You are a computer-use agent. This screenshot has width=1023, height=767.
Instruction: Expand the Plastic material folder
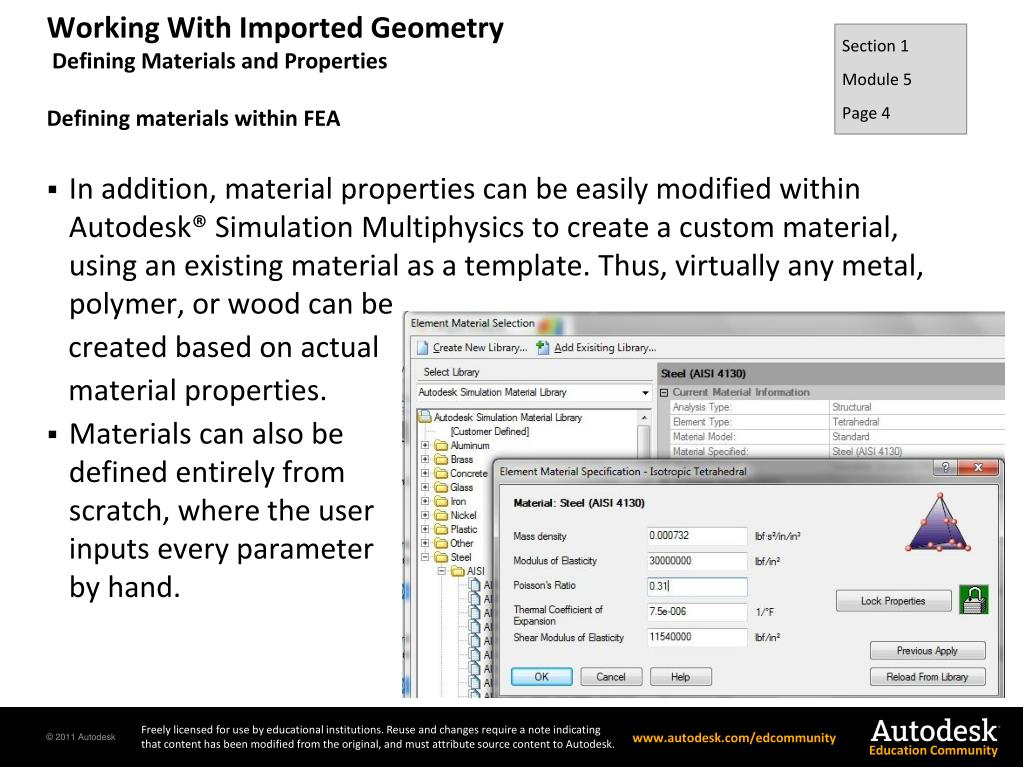pos(425,529)
